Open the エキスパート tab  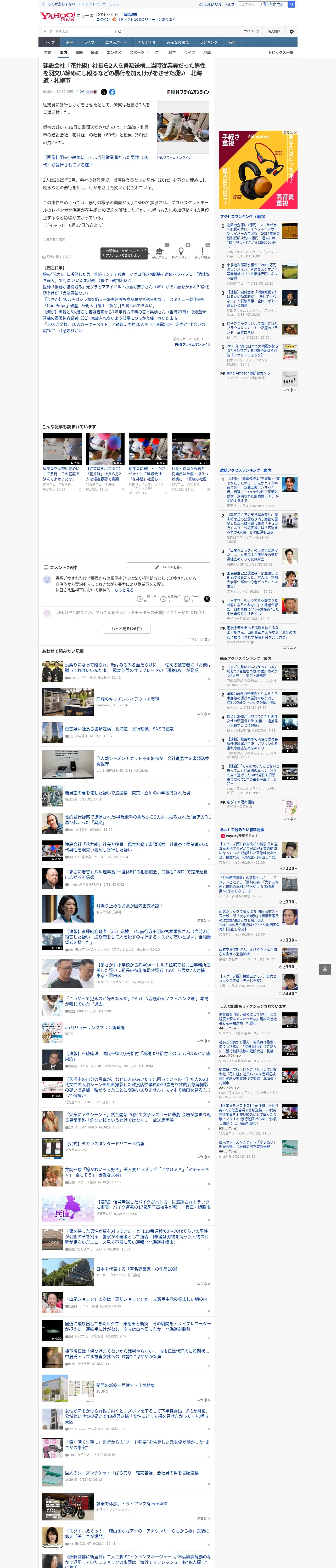[x=116, y=43]
